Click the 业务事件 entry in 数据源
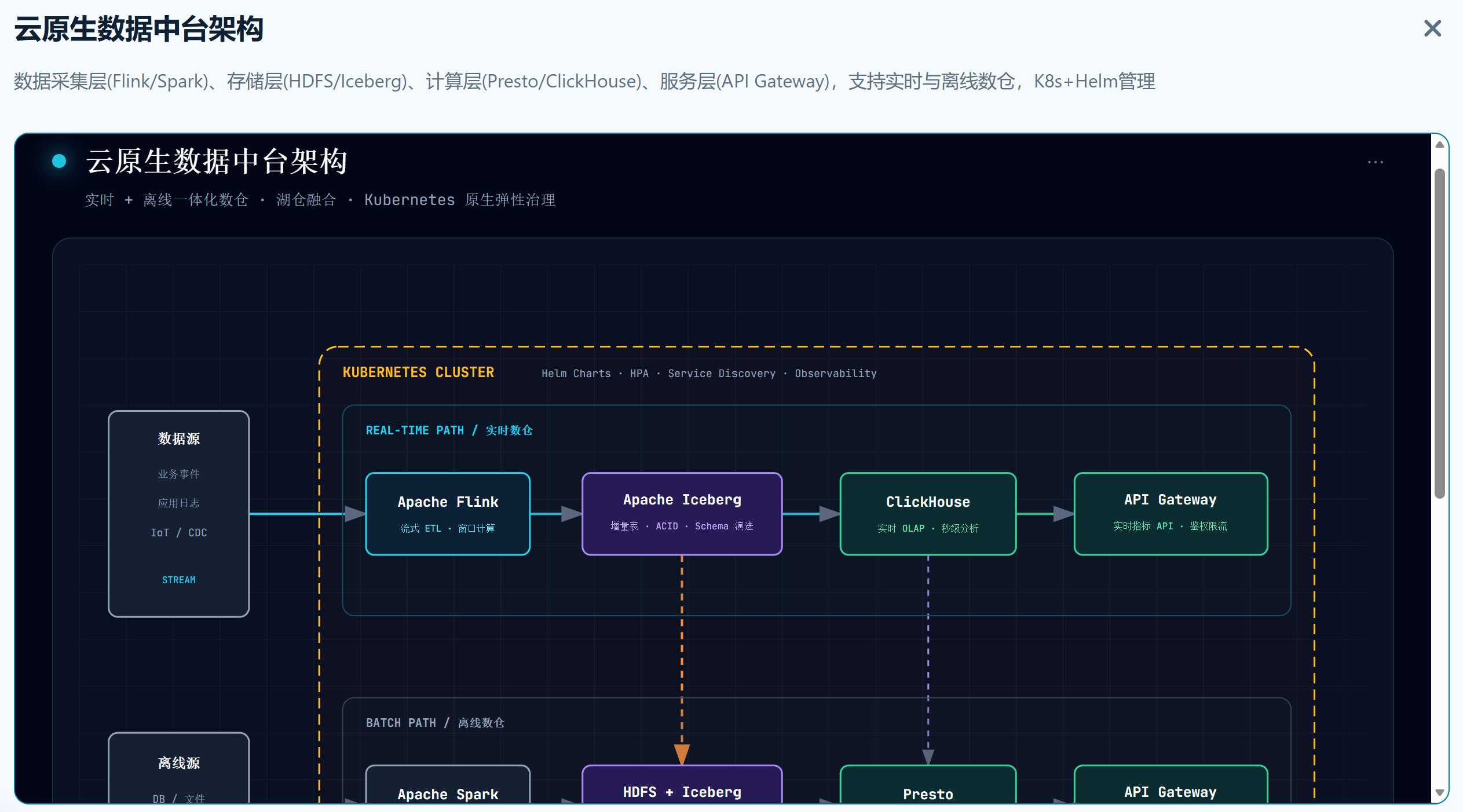 [x=179, y=474]
